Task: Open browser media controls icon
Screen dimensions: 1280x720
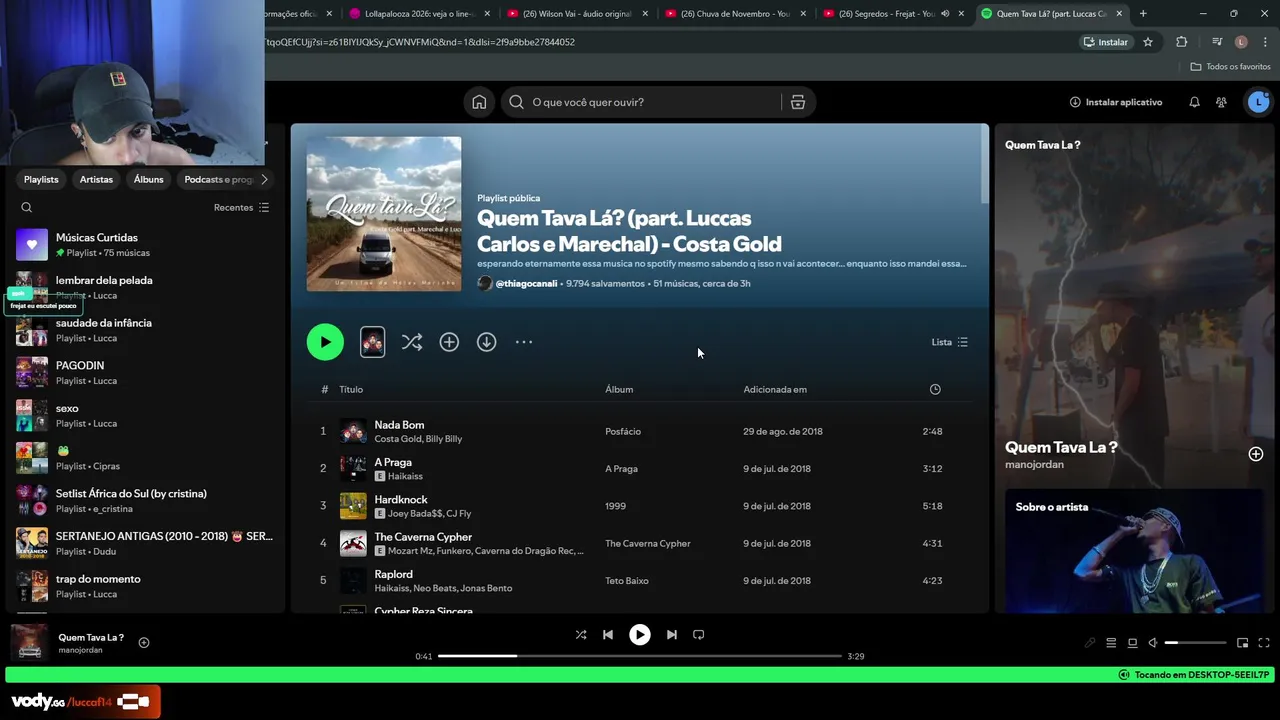Action: [x=1217, y=42]
